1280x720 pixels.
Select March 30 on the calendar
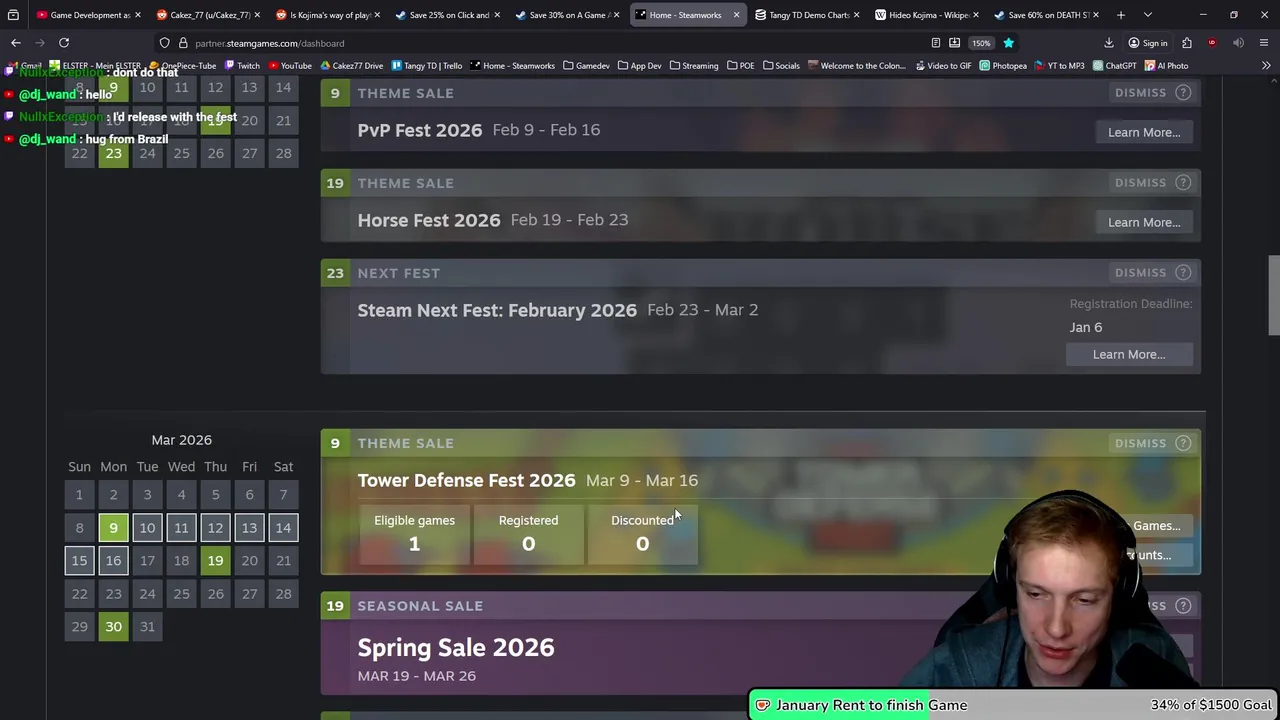coord(113,626)
